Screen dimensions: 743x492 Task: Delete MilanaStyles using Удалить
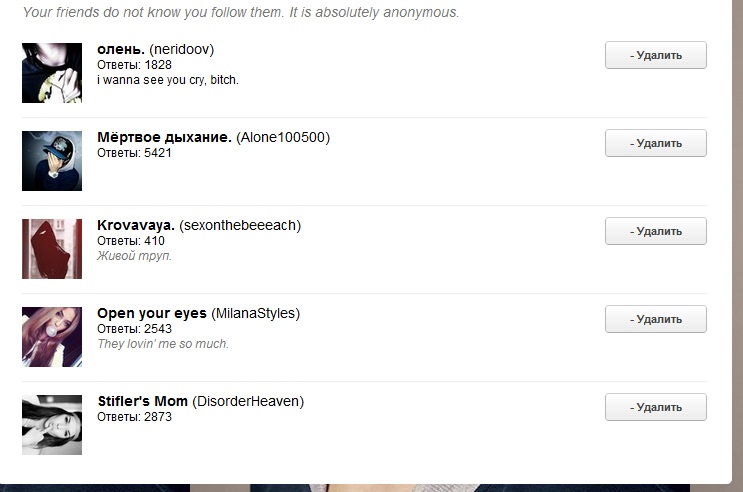coord(656,319)
